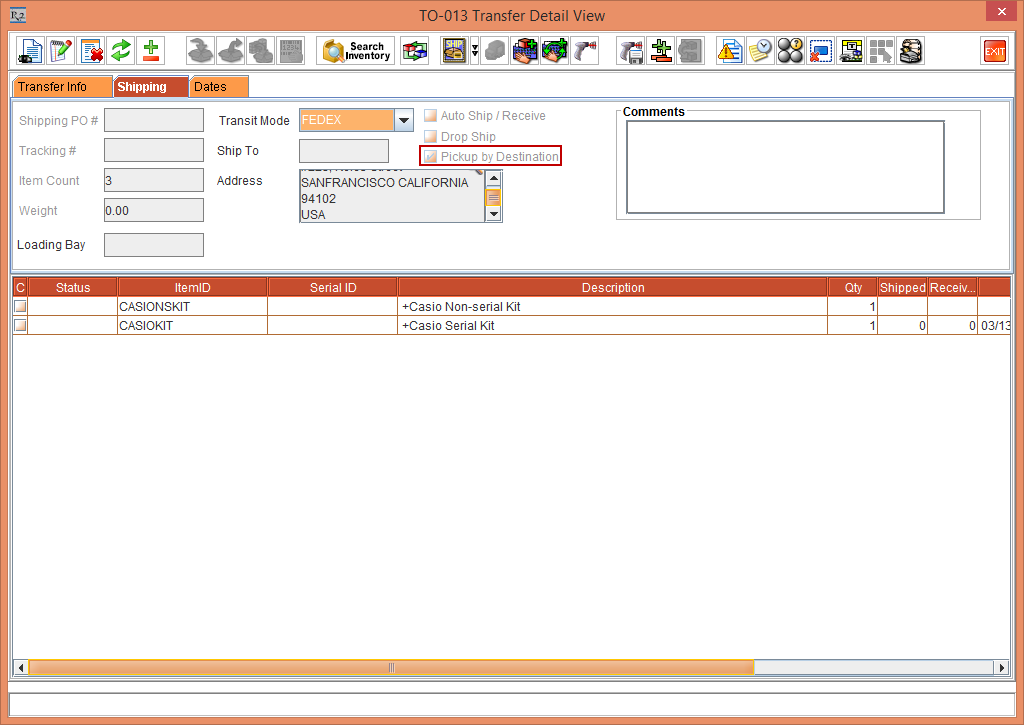Click the Description column header
Screen dimensions: 1024x725
pyautogui.click(x=612, y=287)
